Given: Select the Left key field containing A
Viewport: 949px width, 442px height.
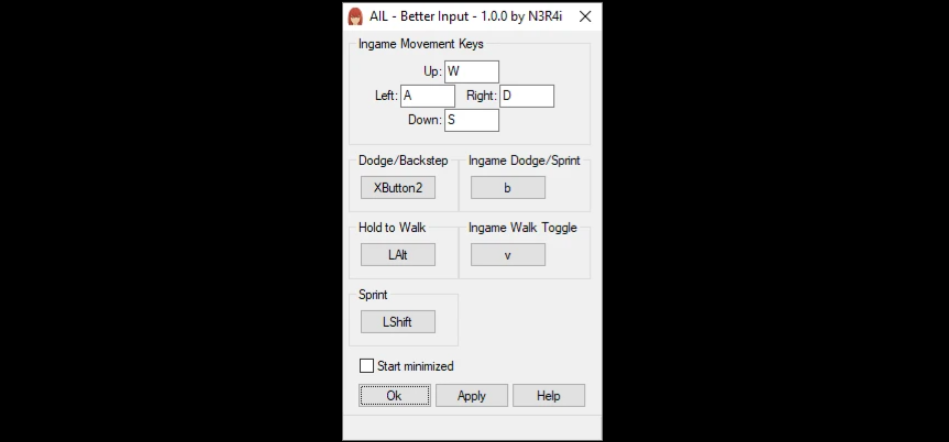Looking at the screenshot, I should pos(427,96).
